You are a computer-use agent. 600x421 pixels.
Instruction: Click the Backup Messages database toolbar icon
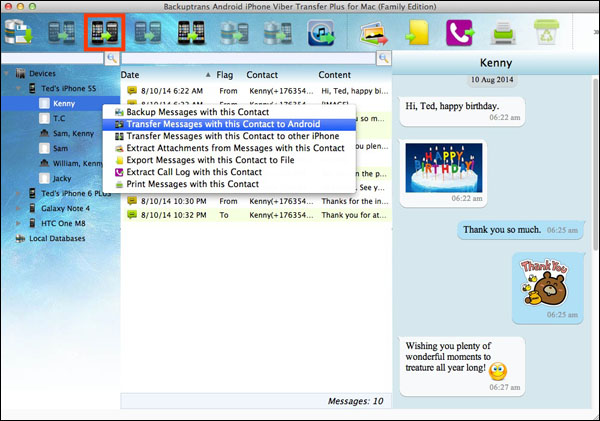coord(19,32)
